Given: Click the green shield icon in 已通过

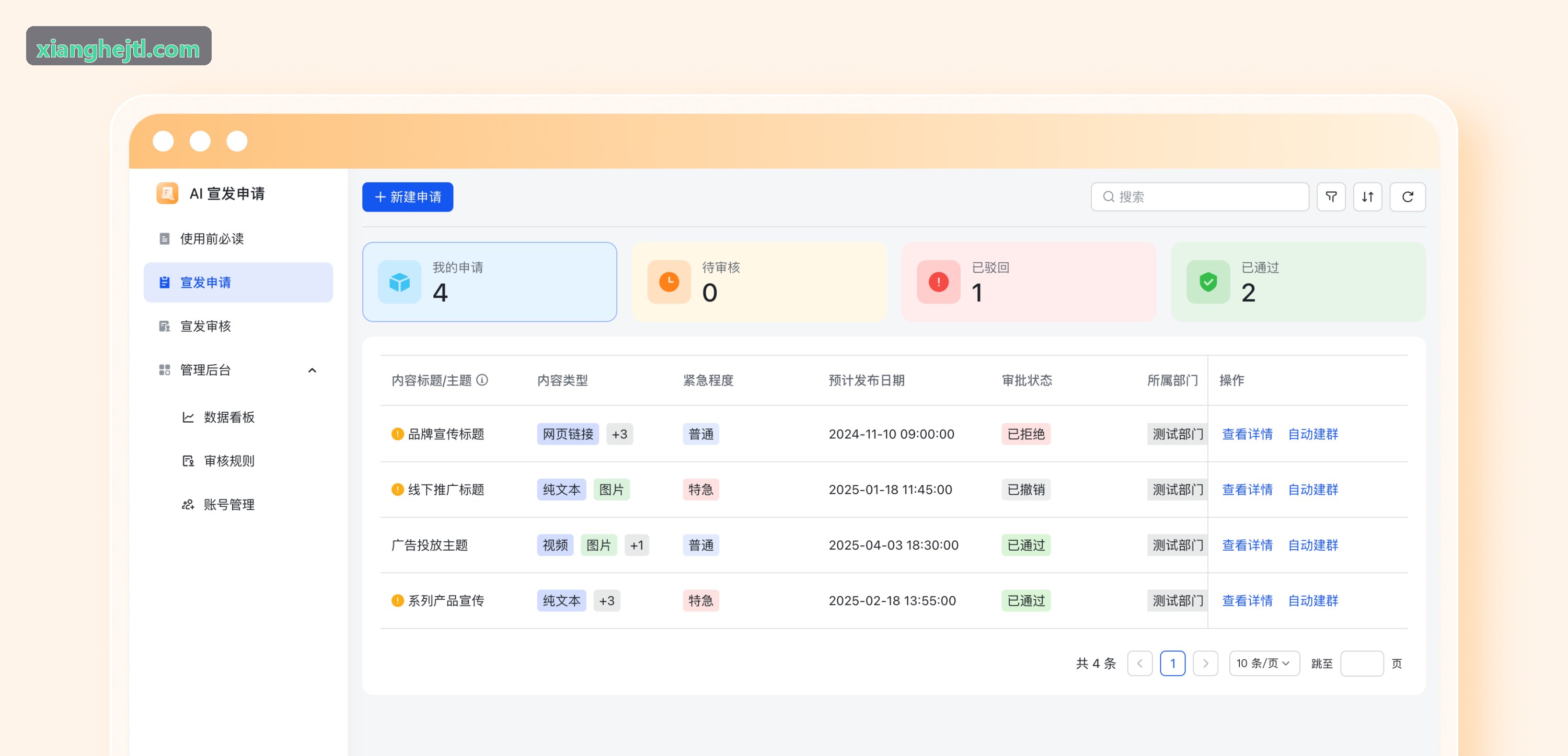Looking at the screenshot, I should pos(1208,282).
